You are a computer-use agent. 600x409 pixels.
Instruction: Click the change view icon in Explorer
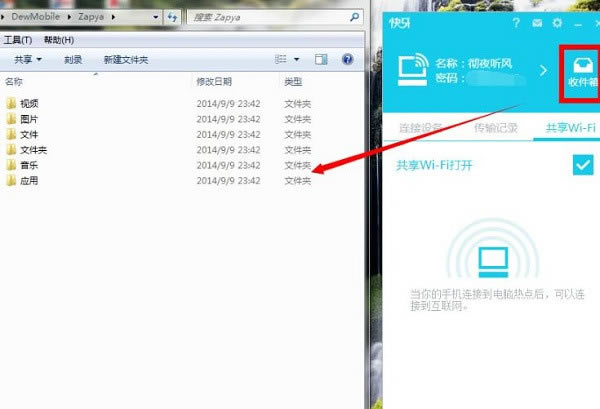pyautogui.click(x=280, y=59)
